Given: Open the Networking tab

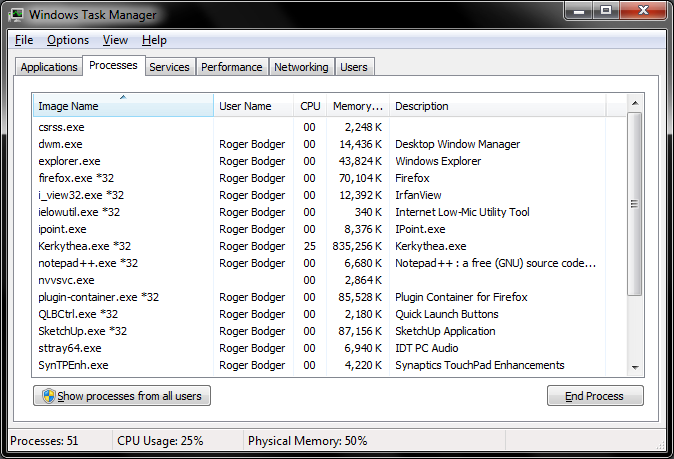Looking at the screenshot, I should click(301, 67).
